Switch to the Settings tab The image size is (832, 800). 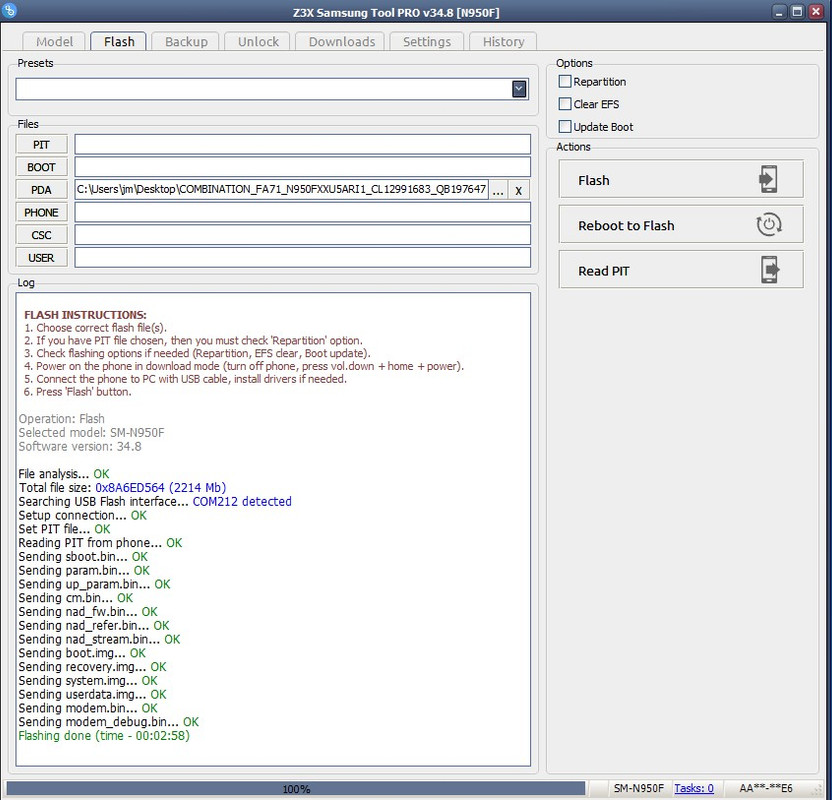click(427, 41)
